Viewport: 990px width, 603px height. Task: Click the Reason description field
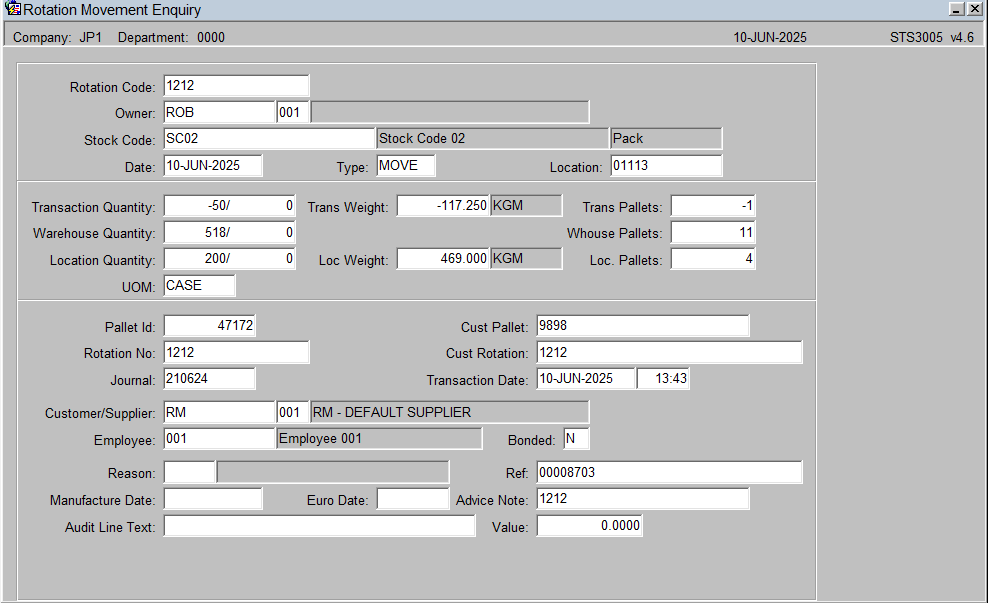click(333, 473)
